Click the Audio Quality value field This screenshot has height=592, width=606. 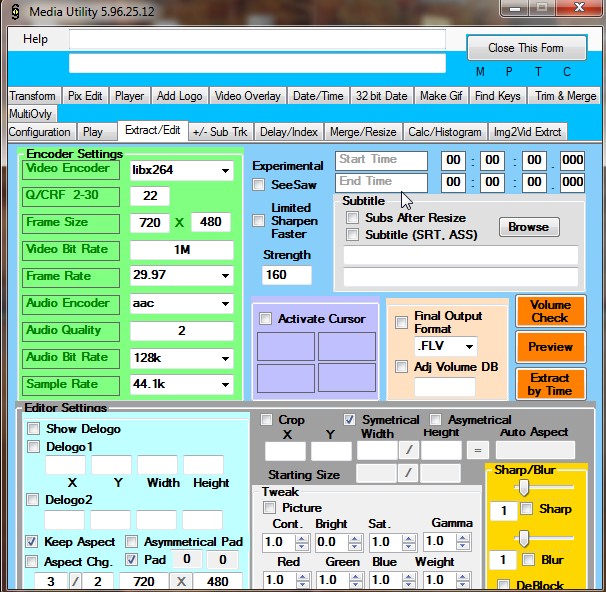[x=182, y=331]
